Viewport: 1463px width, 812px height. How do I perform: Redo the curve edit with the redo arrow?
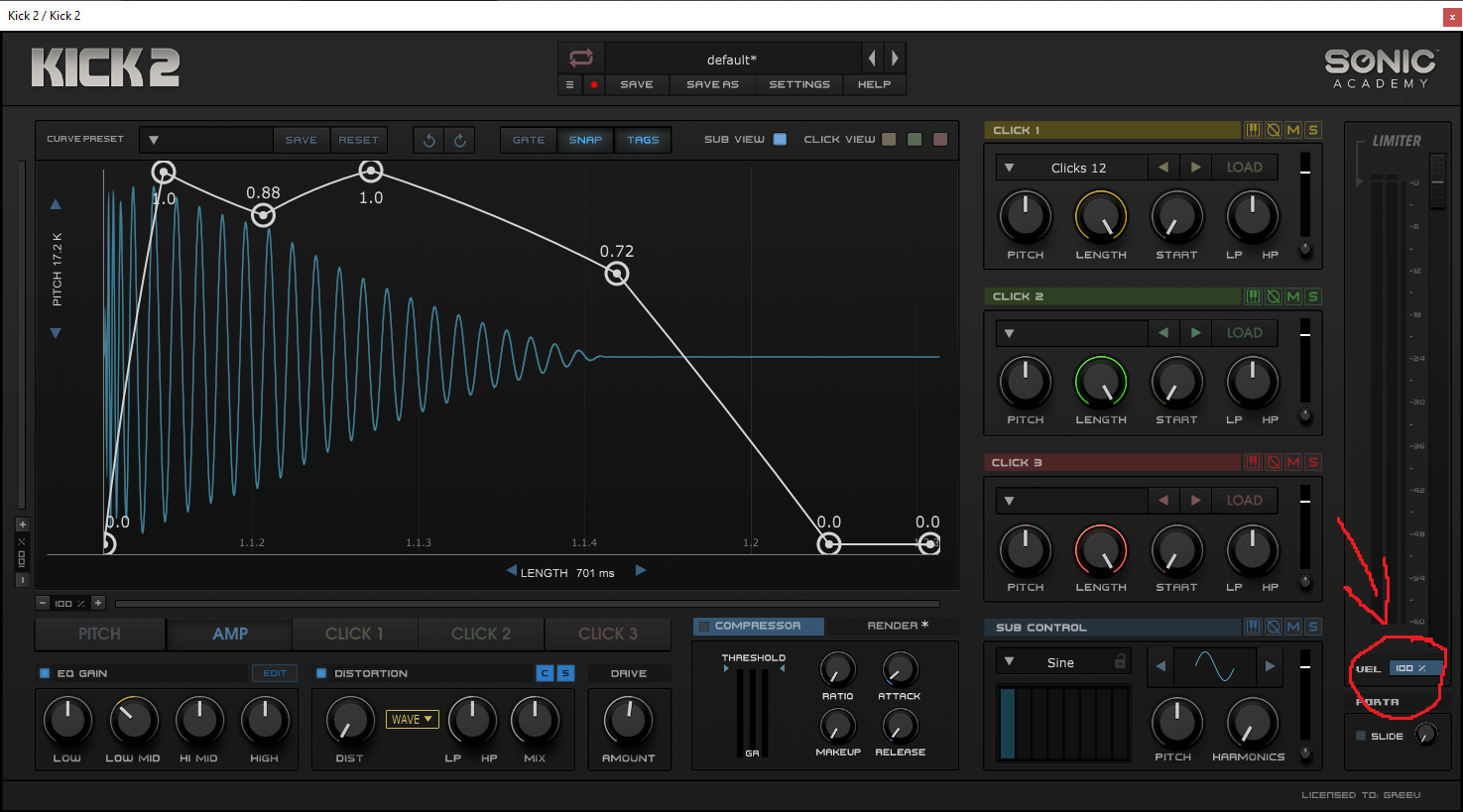(459, 140)
